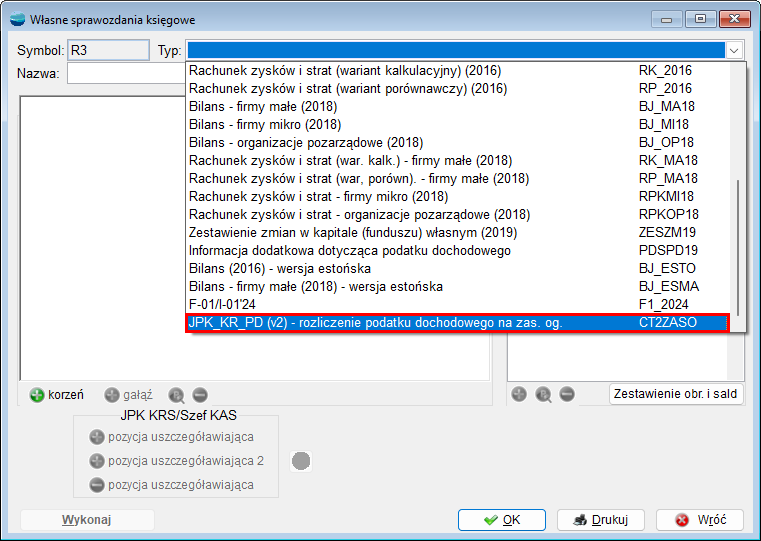
Task: Click the gray circle icon in JPK section
Action: [x=301, y=461]
